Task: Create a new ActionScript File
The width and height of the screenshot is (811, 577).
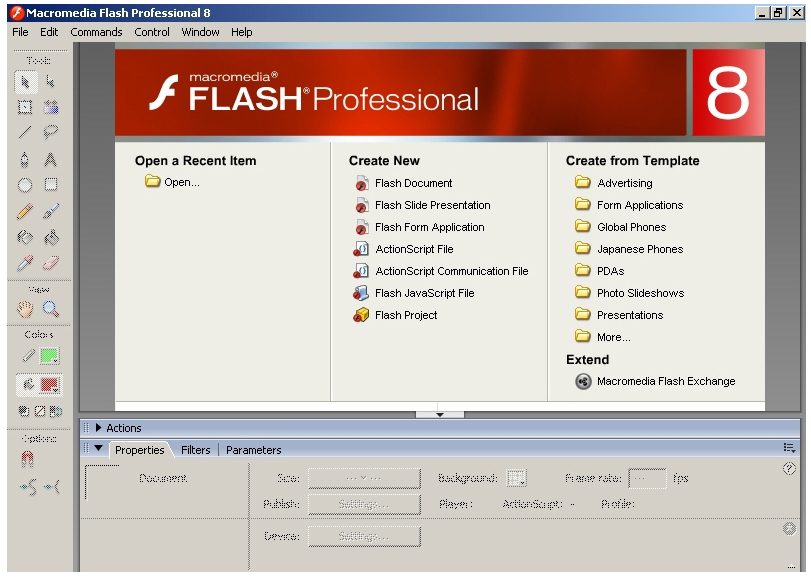Action: click(403, 249)
